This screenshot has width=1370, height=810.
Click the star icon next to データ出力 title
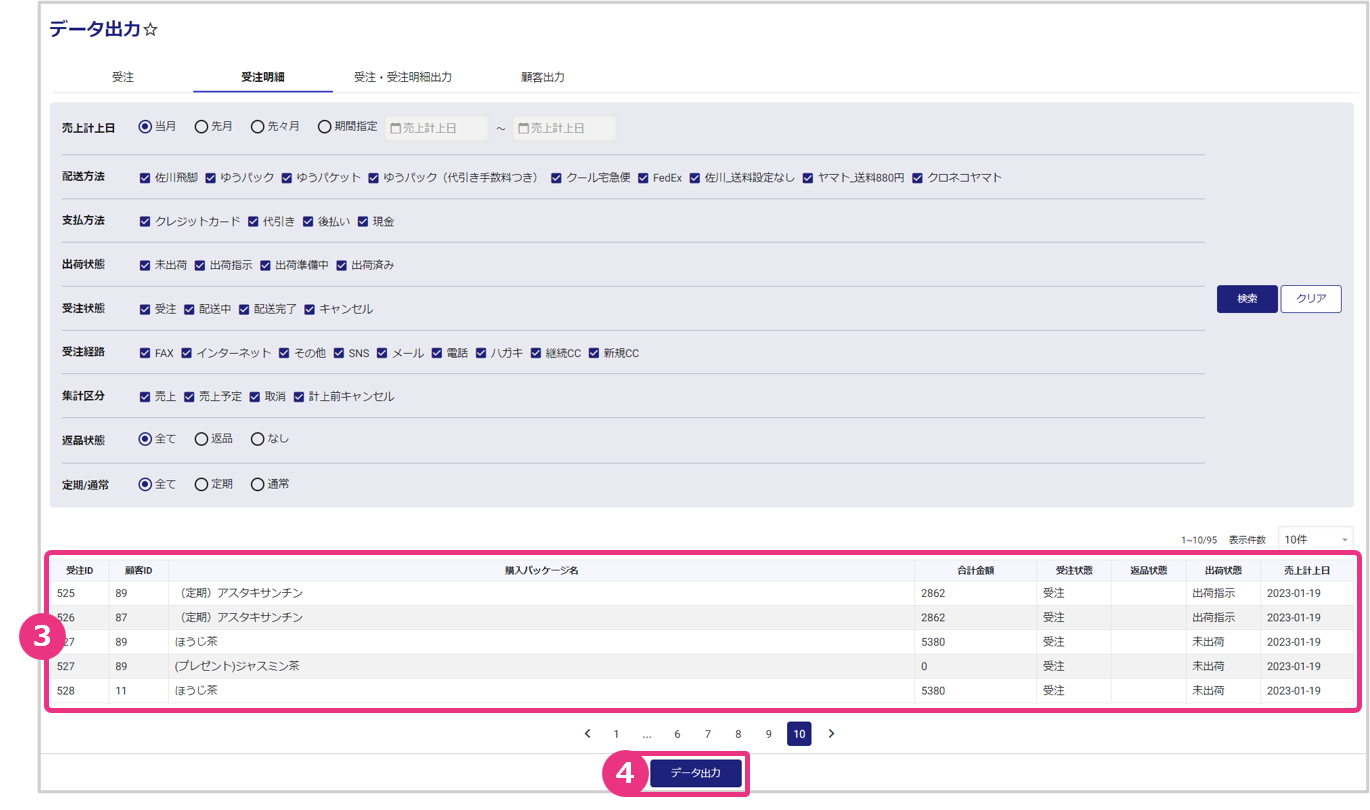pos(151,31)
